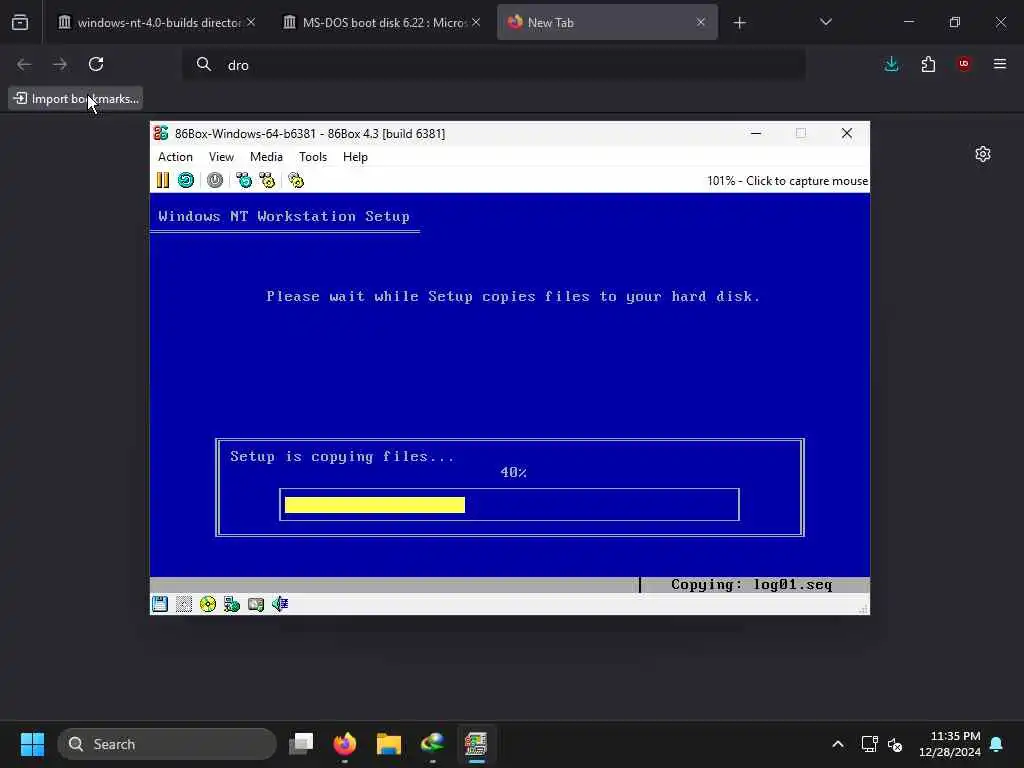Switch to MS-DOS boot disk 6.22 tab
This screenshot has width=1024, height=768.
coord(383,22)
